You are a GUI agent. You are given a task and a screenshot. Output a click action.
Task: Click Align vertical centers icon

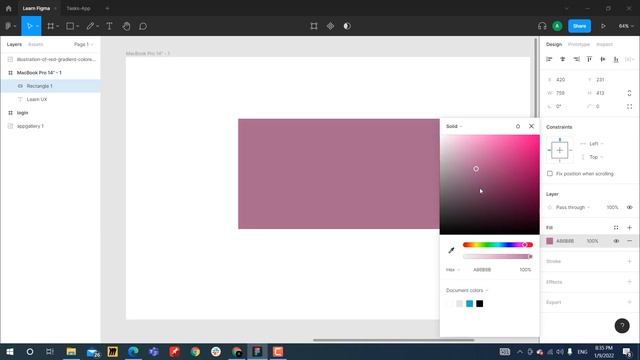coord(603,59)
